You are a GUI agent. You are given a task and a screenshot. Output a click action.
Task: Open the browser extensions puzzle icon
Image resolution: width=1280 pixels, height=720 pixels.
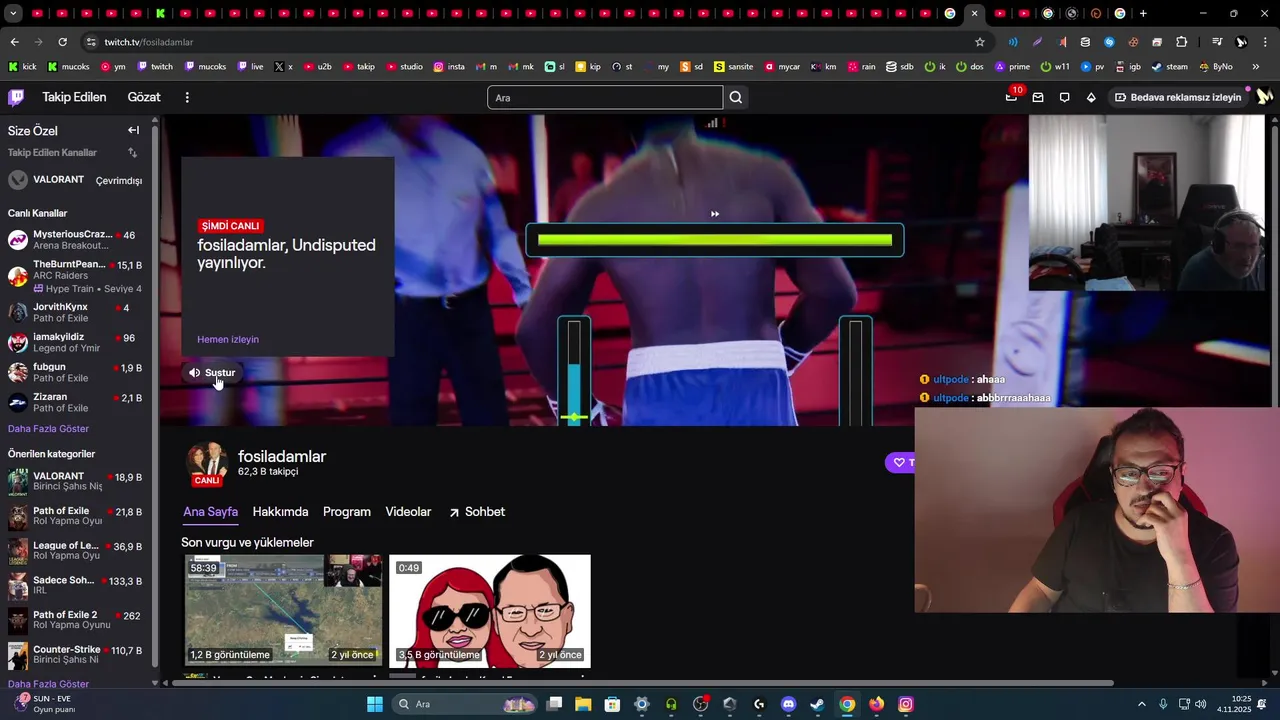tap(1181, 42)
